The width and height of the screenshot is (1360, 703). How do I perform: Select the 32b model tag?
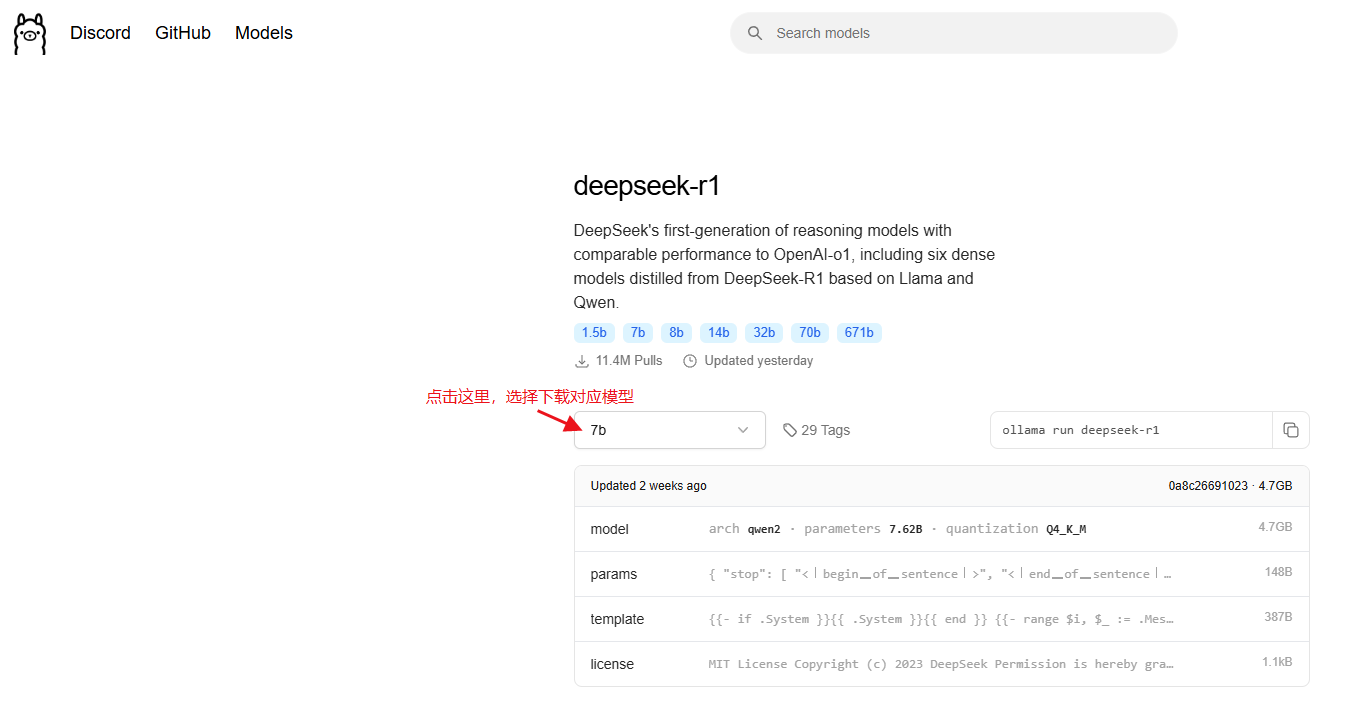click(x=764, y=332)
